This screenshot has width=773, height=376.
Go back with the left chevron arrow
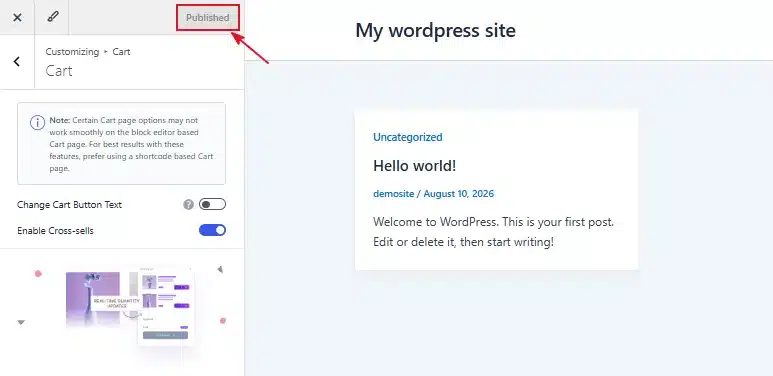click(x=17, y=62)
